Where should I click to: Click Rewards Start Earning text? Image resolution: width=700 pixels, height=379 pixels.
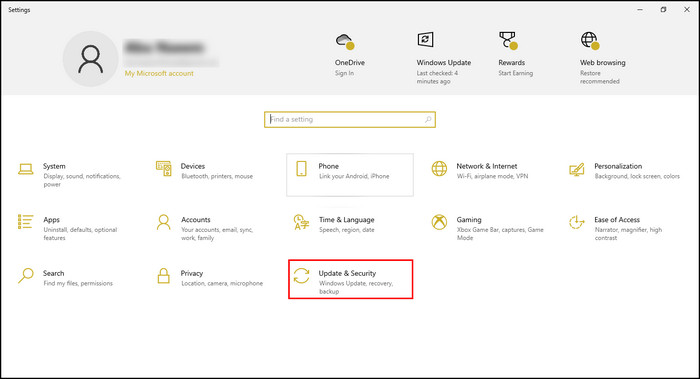tap(516, 73)
